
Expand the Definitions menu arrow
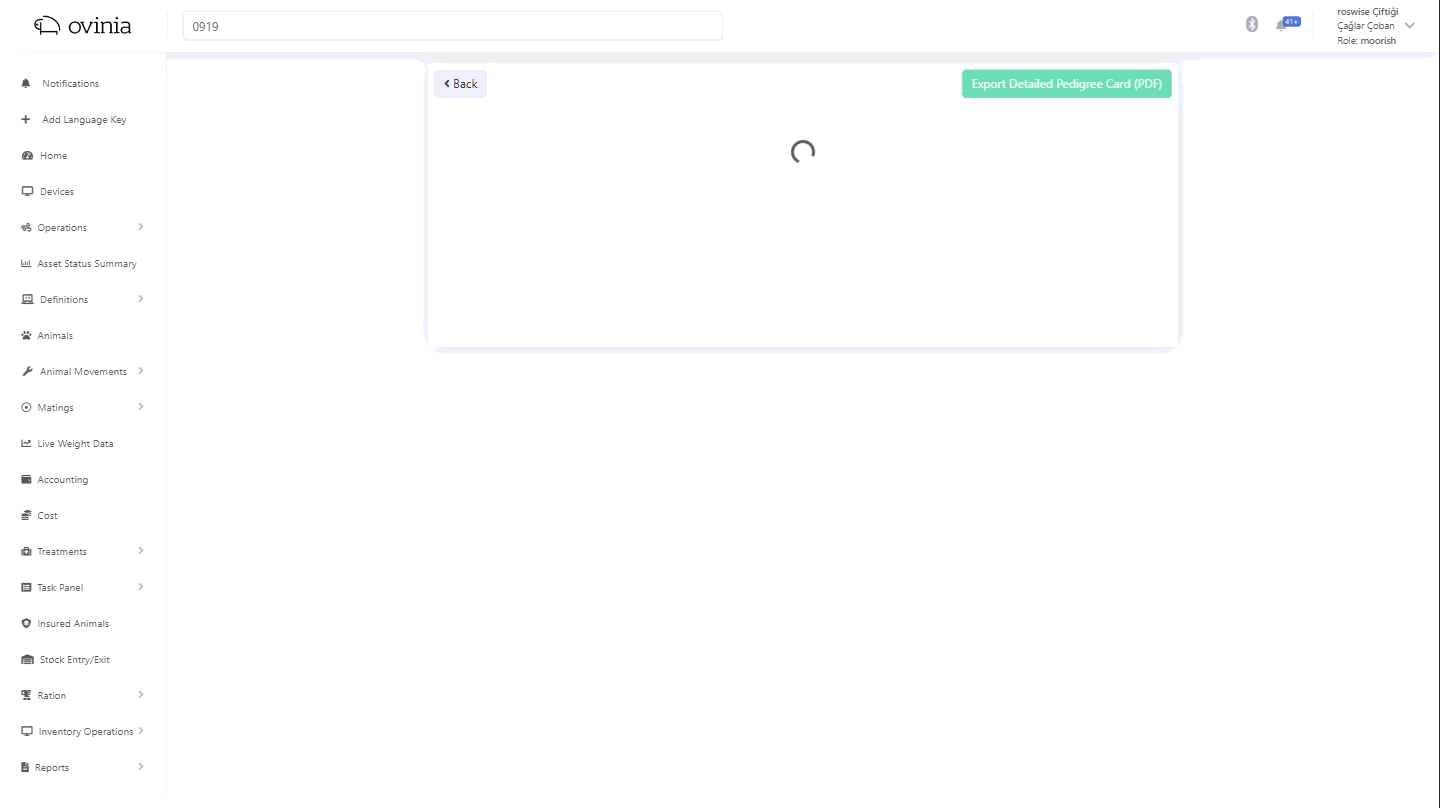pos(141,299)
